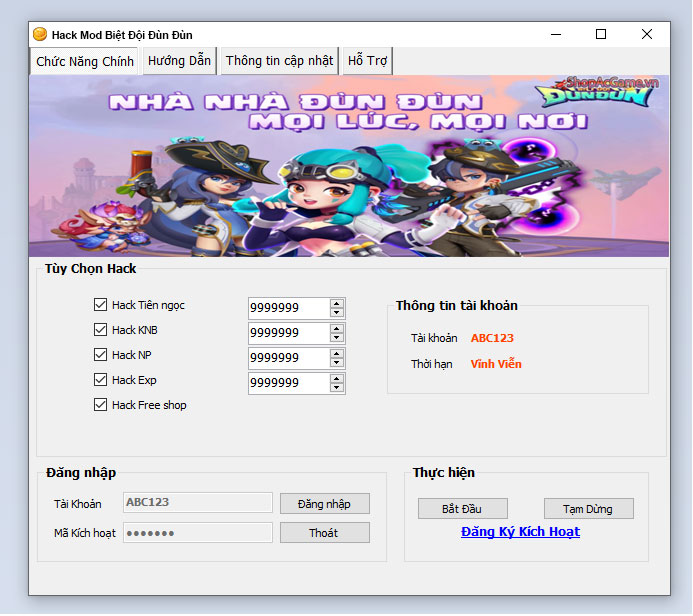The height and width of the screenshot is (616, 693).
Task: Open the Thông tin cập nhật tab
Action: (279, 61)
